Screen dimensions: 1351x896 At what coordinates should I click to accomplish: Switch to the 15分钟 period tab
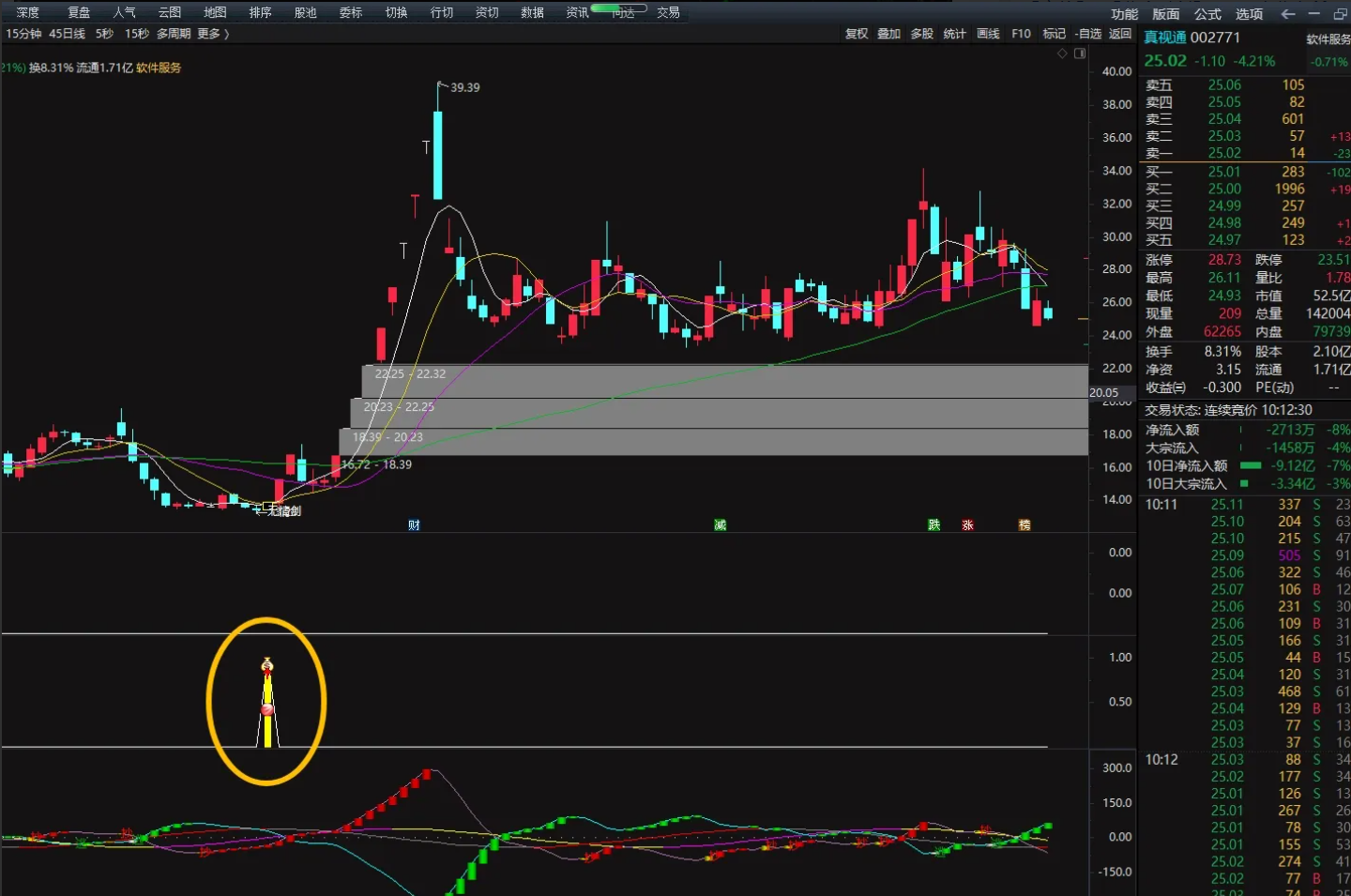coord(23,34)
